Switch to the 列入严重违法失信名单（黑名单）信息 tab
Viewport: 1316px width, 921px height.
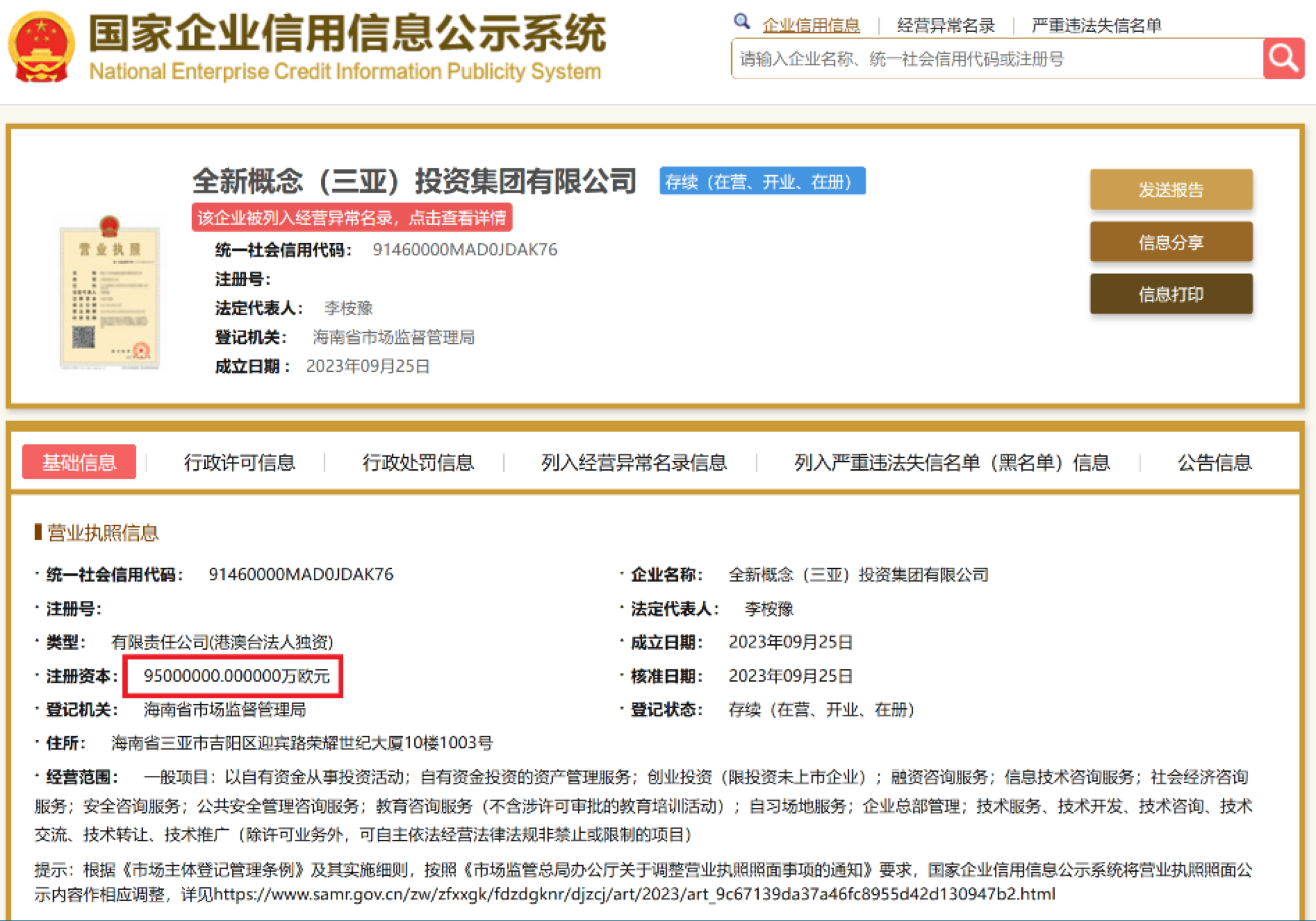click(952, 462)
